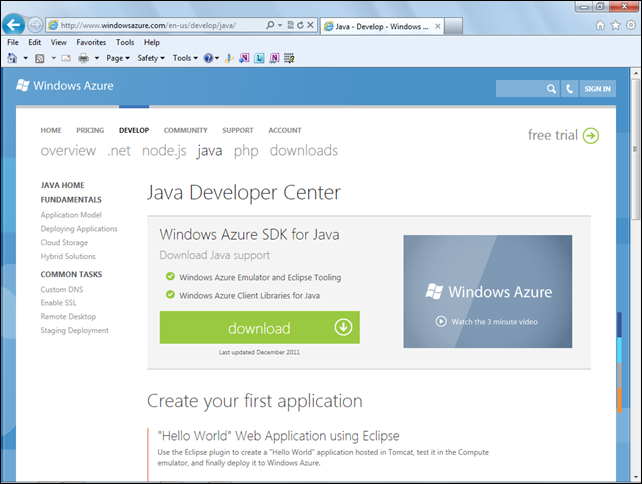Click the OneNote Linked Notes icon
This screenshot has height=484, width=642.
click(x=274, y=58)
